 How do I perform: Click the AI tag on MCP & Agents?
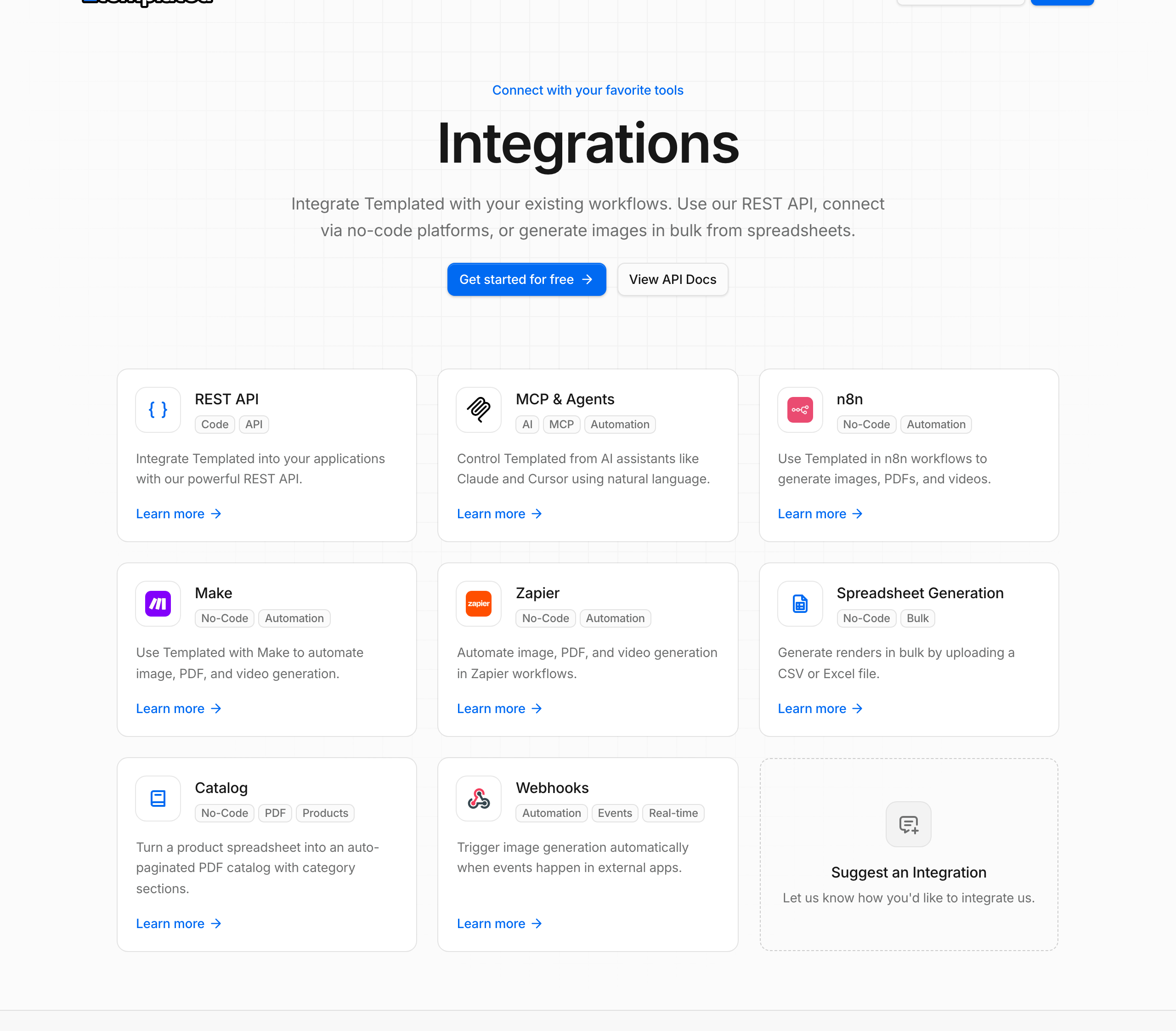pos(527,425)
